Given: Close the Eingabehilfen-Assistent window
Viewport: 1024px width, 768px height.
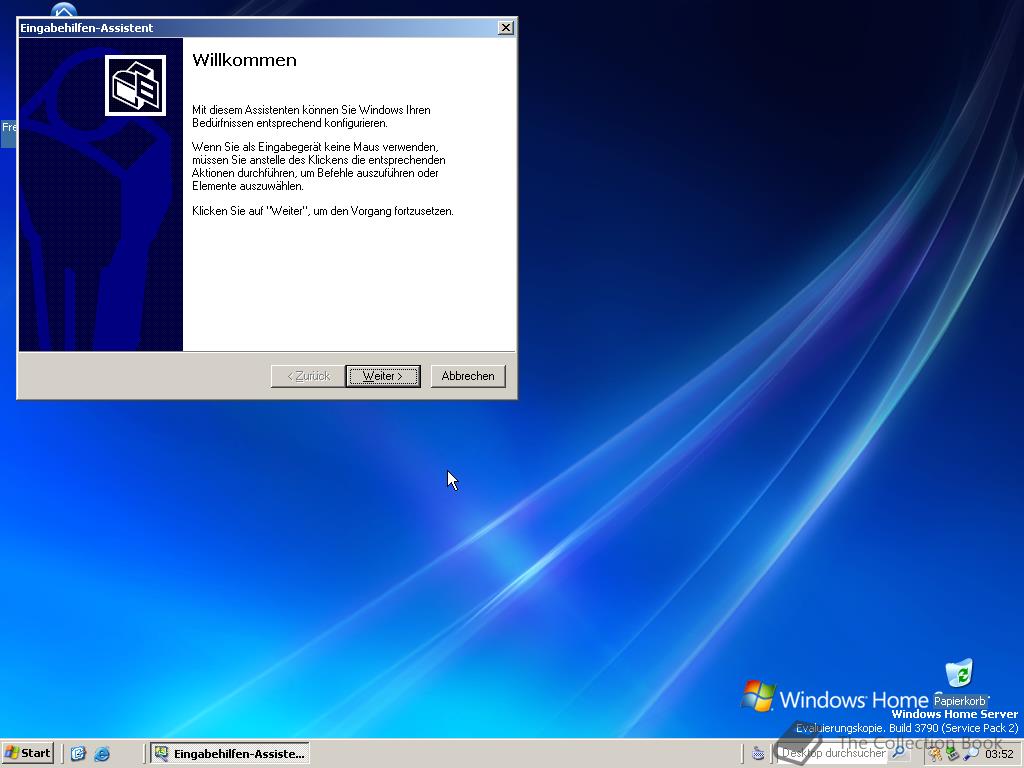Looking at the screenshot, I should click(505, 27).
